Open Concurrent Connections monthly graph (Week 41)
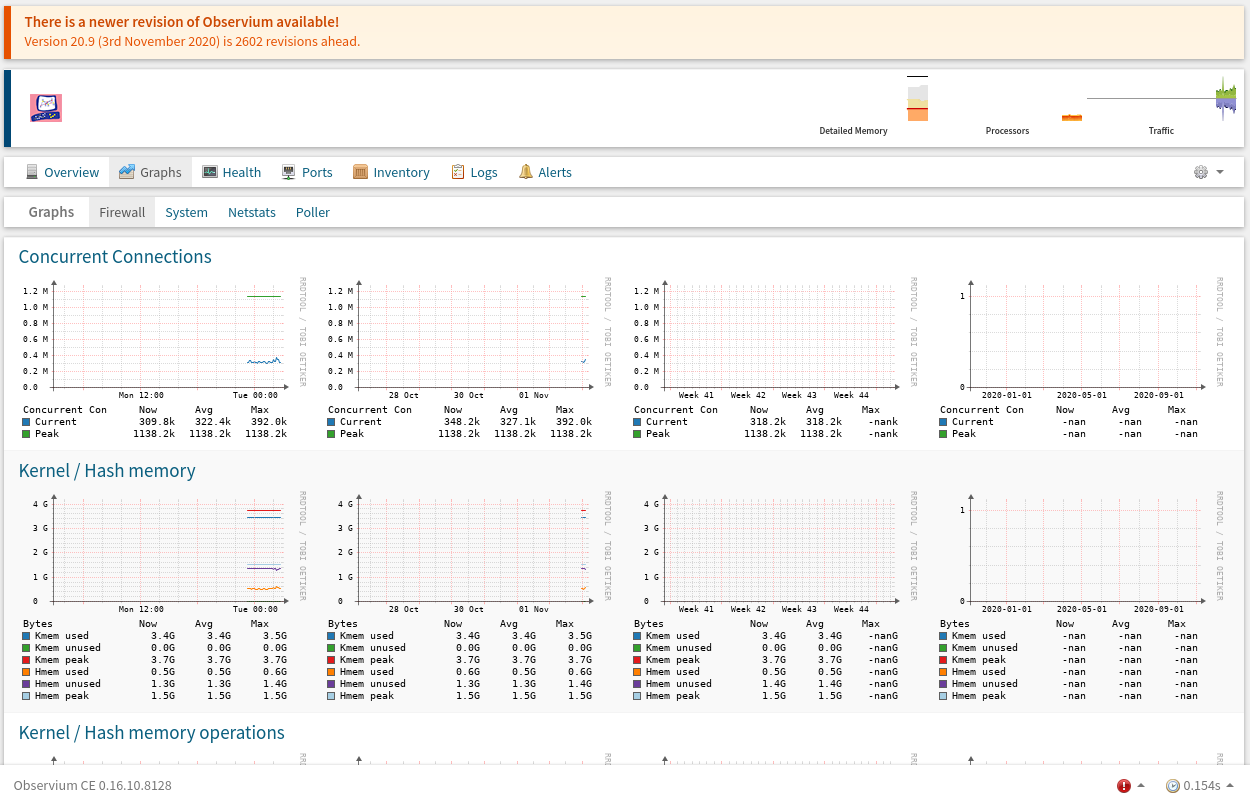 pyautogui.click(x=776, y=358)
